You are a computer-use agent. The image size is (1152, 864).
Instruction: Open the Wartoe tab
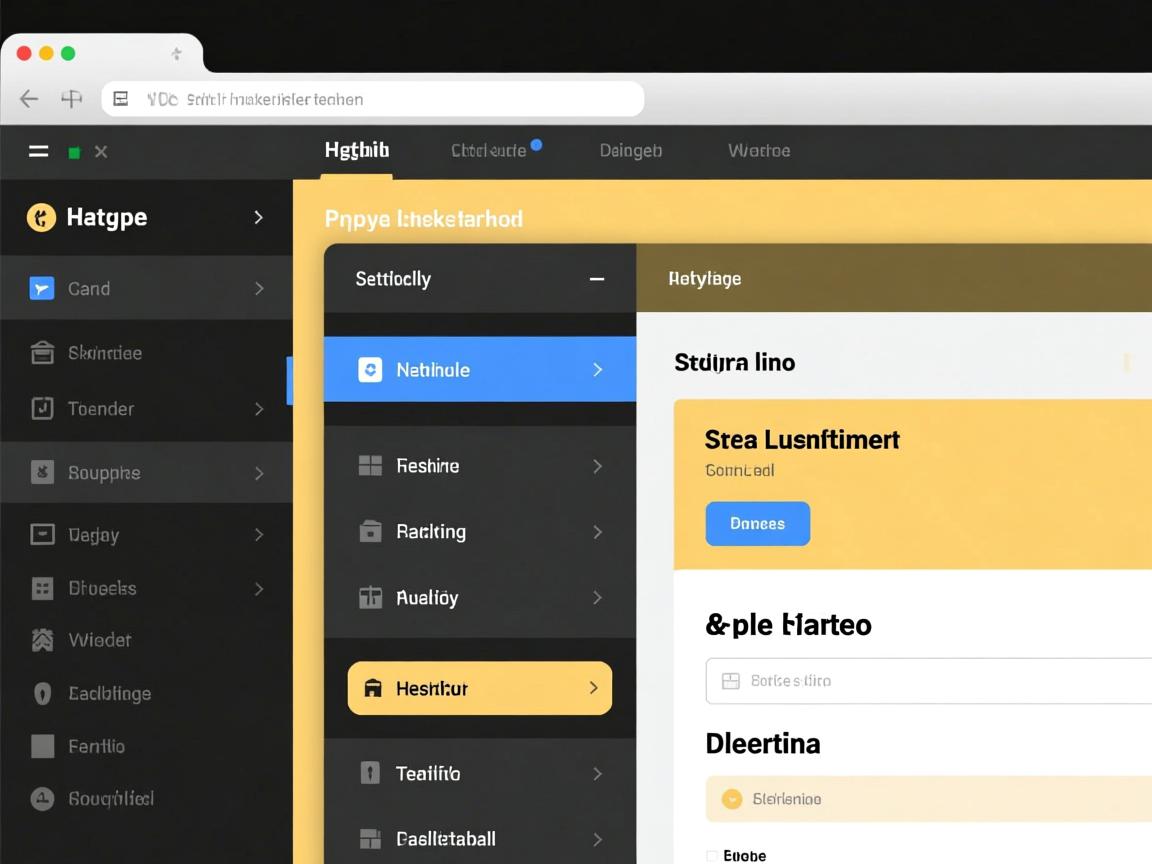[x=759, y=151]
